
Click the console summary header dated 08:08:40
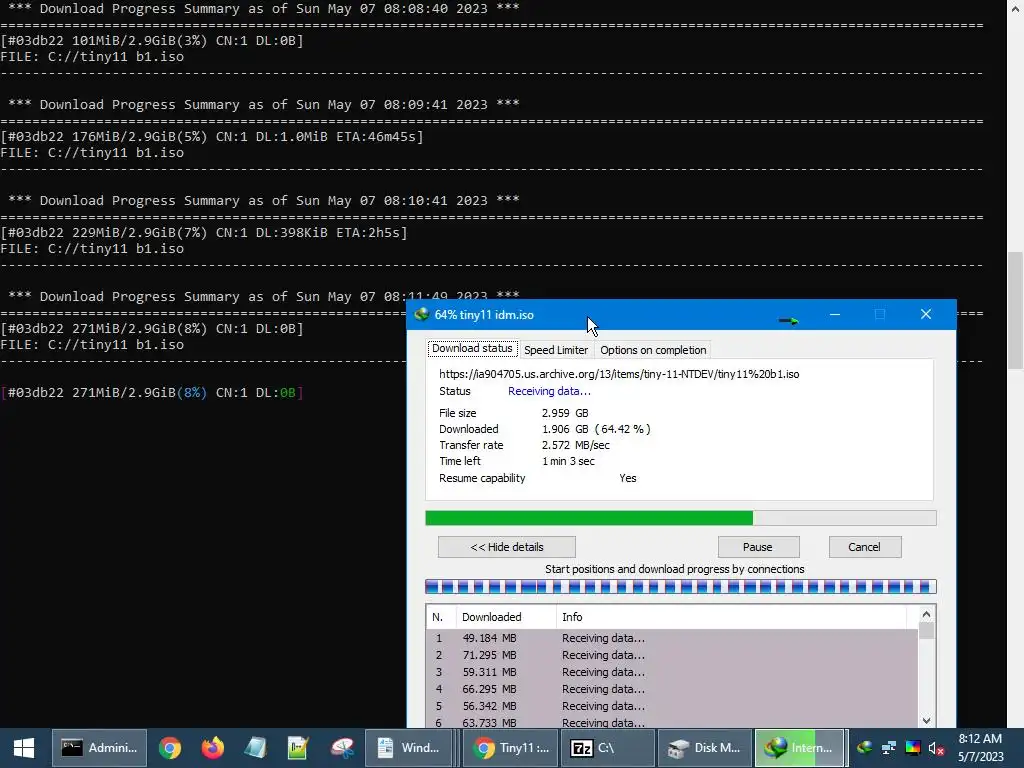click(x=264, y=8)
